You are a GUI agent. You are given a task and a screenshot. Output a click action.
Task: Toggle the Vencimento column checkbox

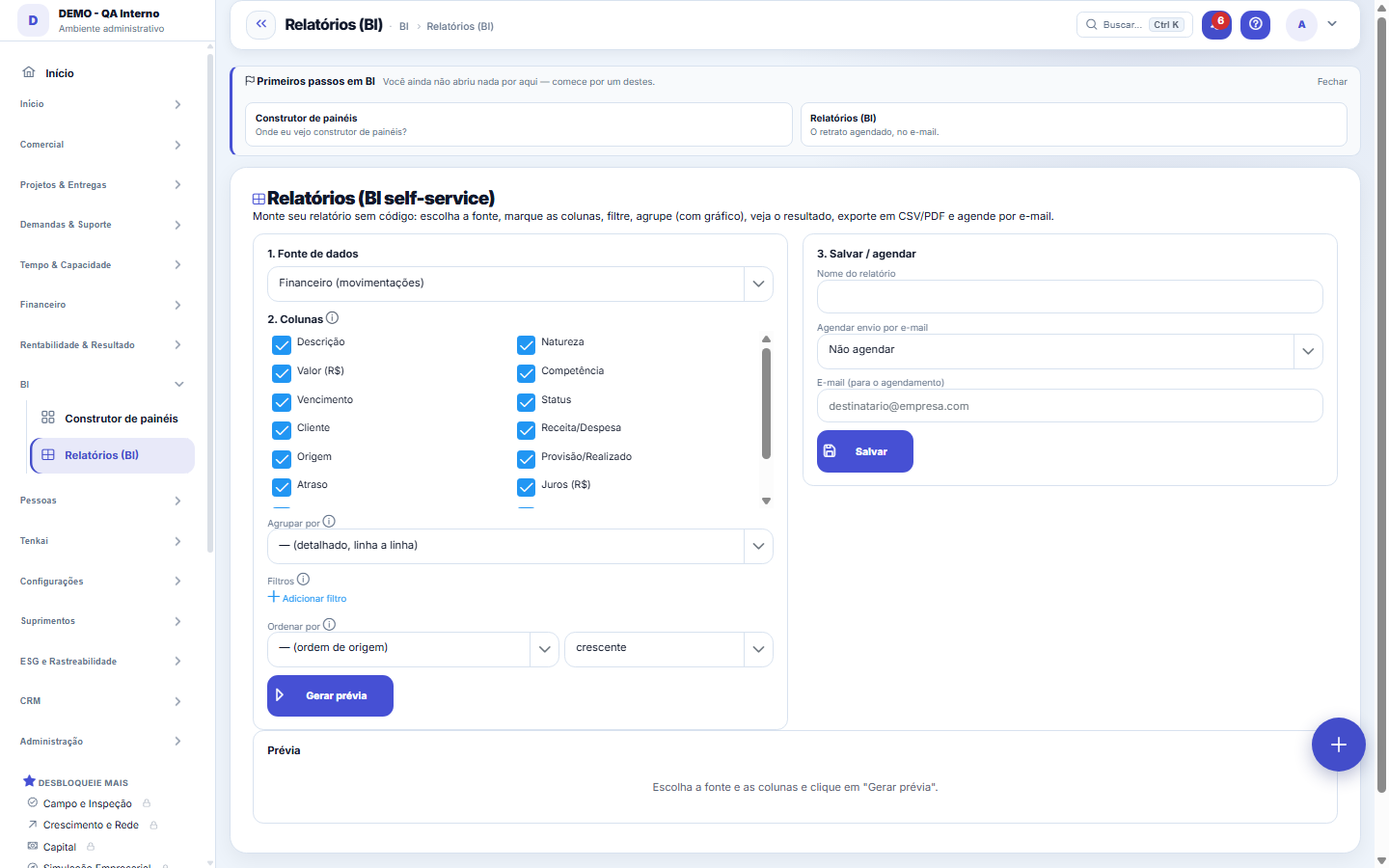pyautogui.click(x=282, y=402)
